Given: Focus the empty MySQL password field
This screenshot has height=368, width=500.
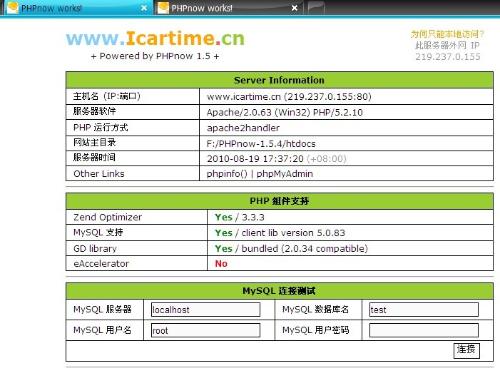Looking at the screenshot, I should pos(424,330).
